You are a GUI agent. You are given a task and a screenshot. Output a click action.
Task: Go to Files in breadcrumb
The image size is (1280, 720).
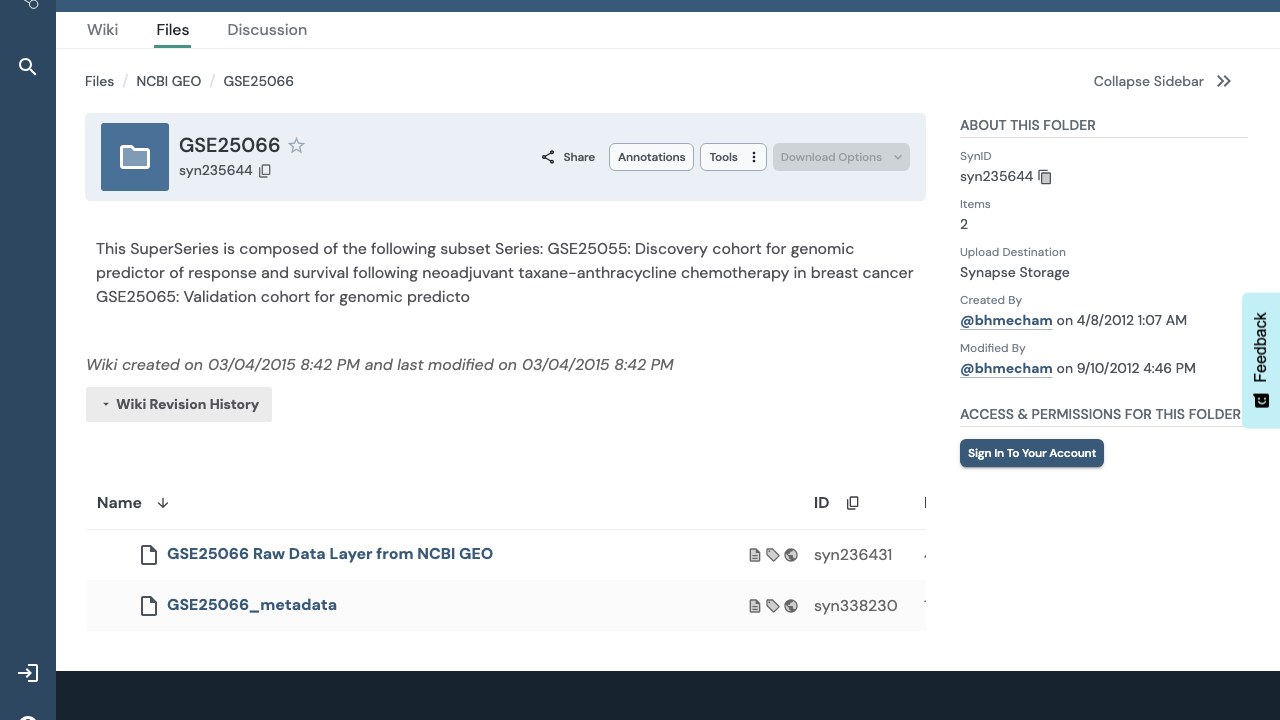pos(99,81)
